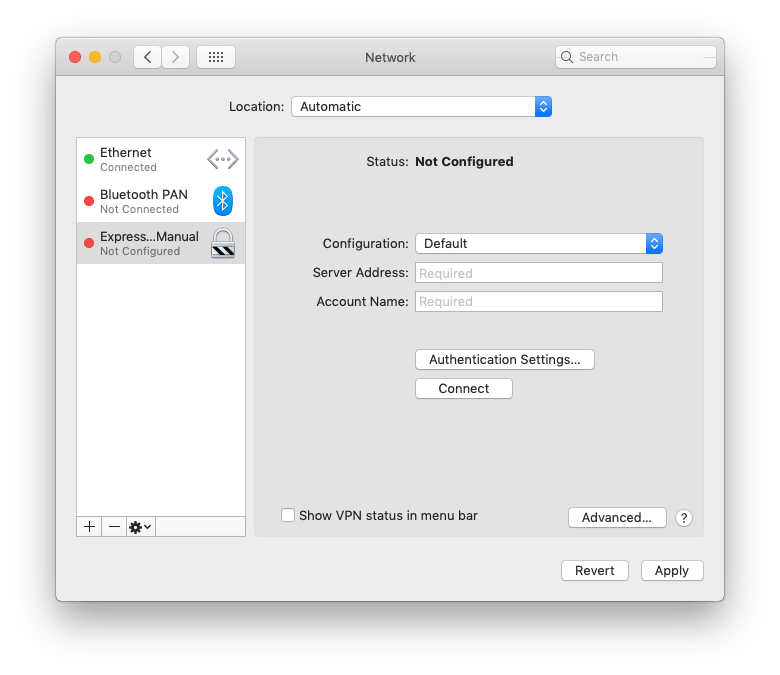Open Advanced settings
Viewport: 780px width, 675px height.
(617, 518)
